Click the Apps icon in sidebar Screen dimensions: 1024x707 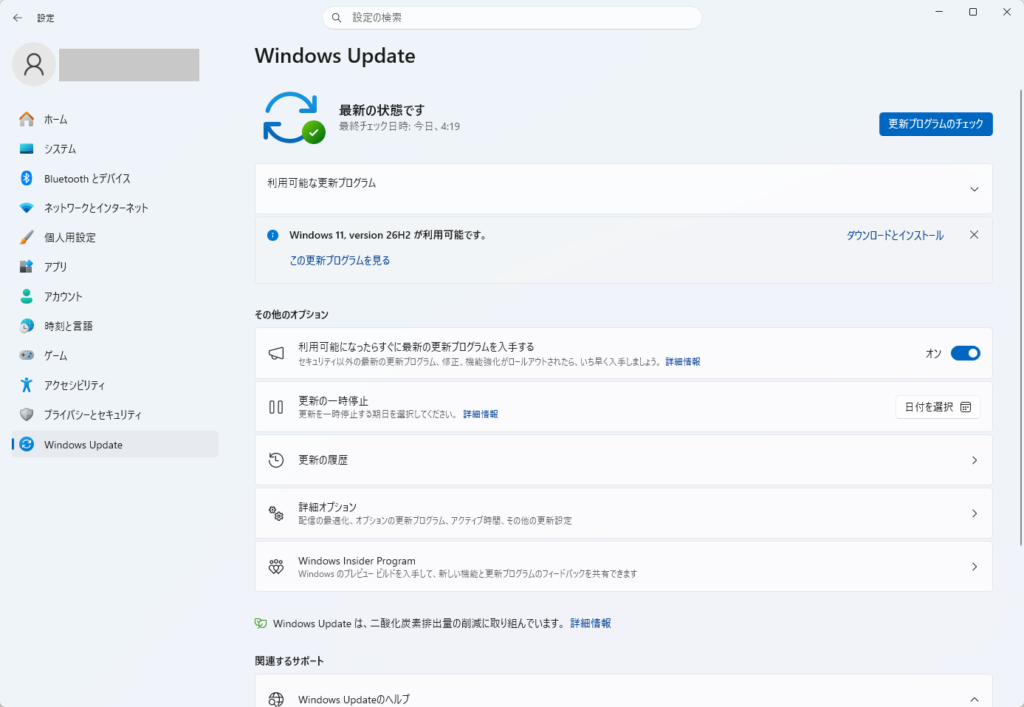[x=26, y=266]
